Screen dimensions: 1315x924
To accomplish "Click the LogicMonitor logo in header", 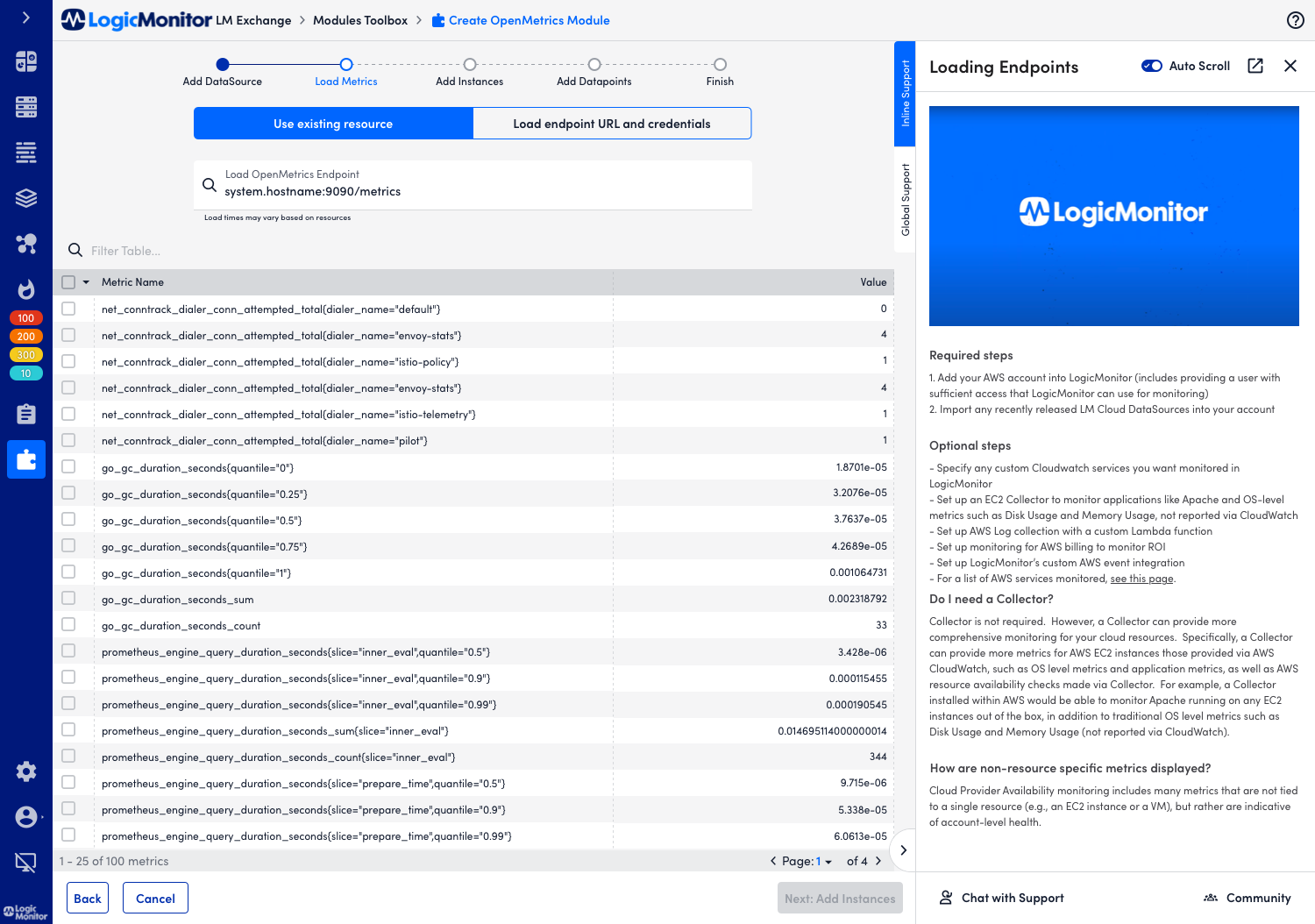I will (137, 19).
